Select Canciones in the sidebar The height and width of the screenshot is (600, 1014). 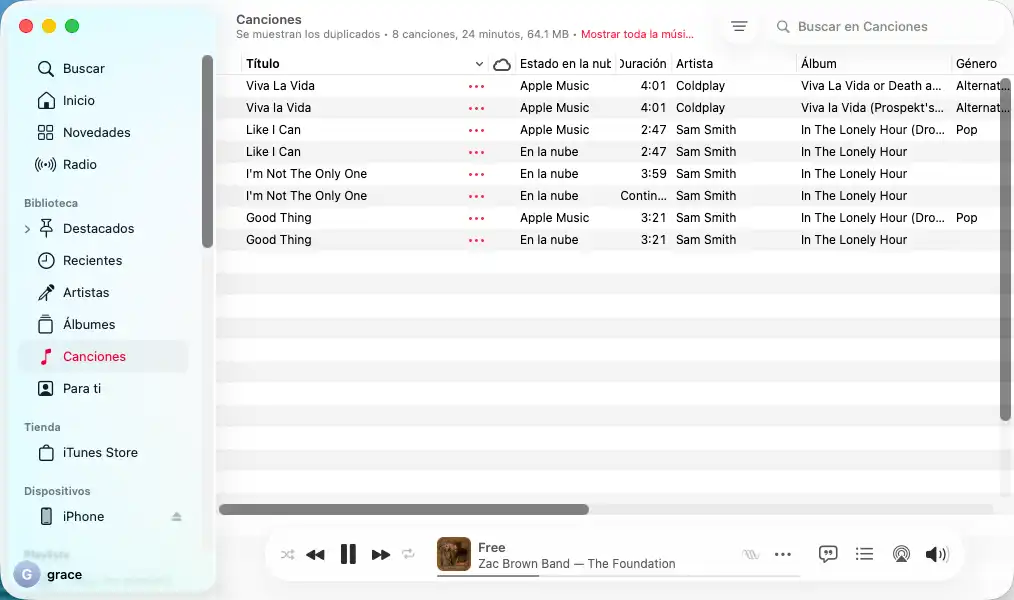point(103,357)
